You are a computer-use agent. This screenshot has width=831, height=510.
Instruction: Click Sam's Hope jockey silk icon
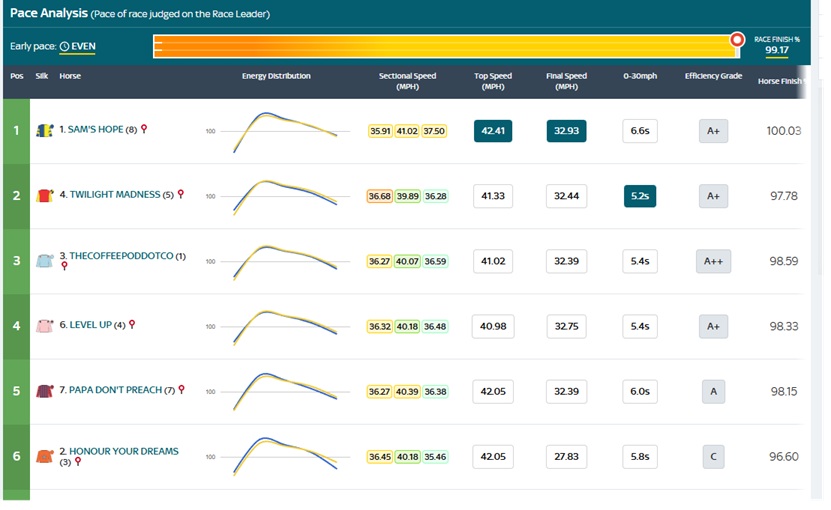pos(44,130)
